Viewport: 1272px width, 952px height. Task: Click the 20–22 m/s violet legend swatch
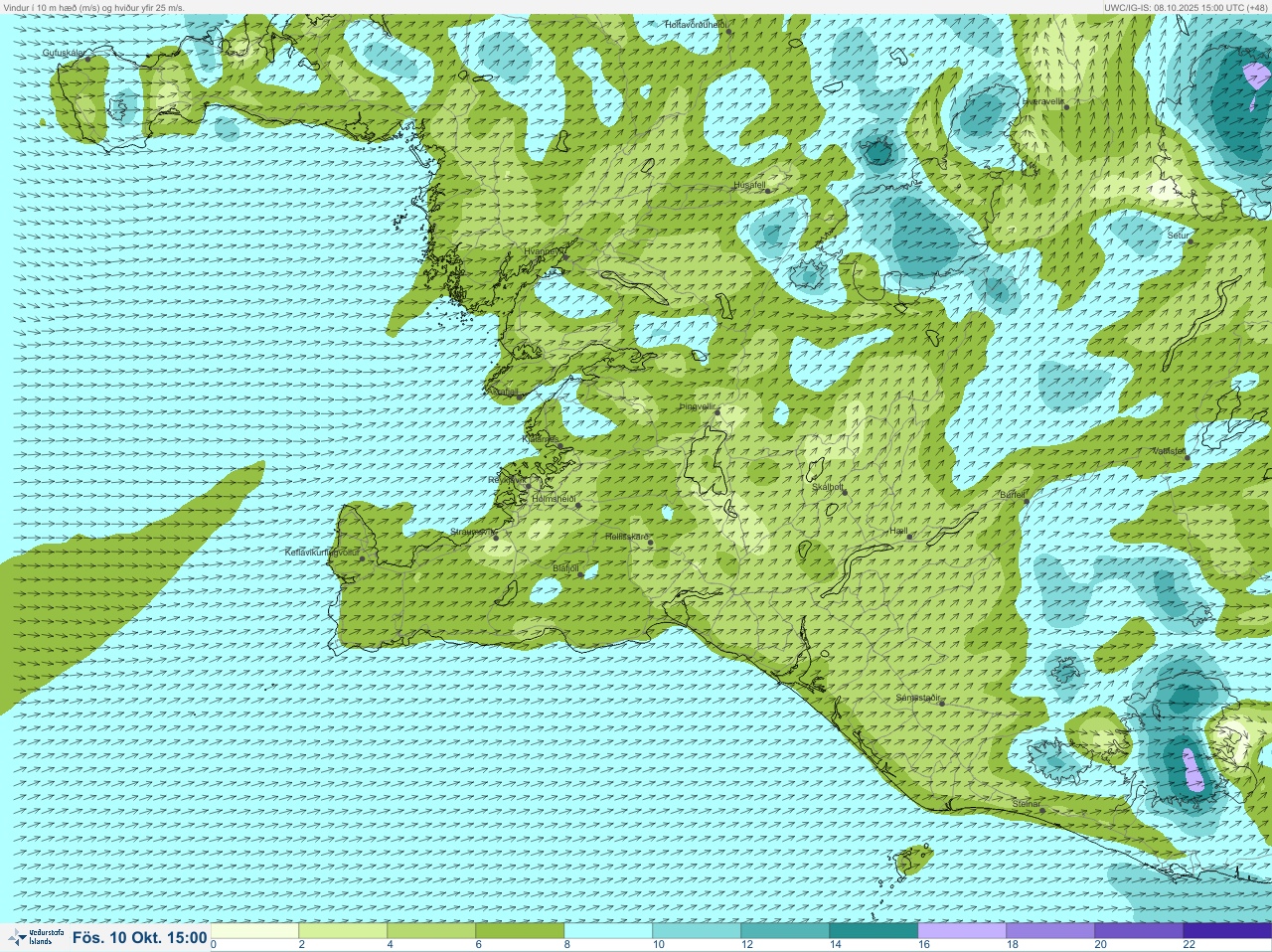(x=1139, y=931)
